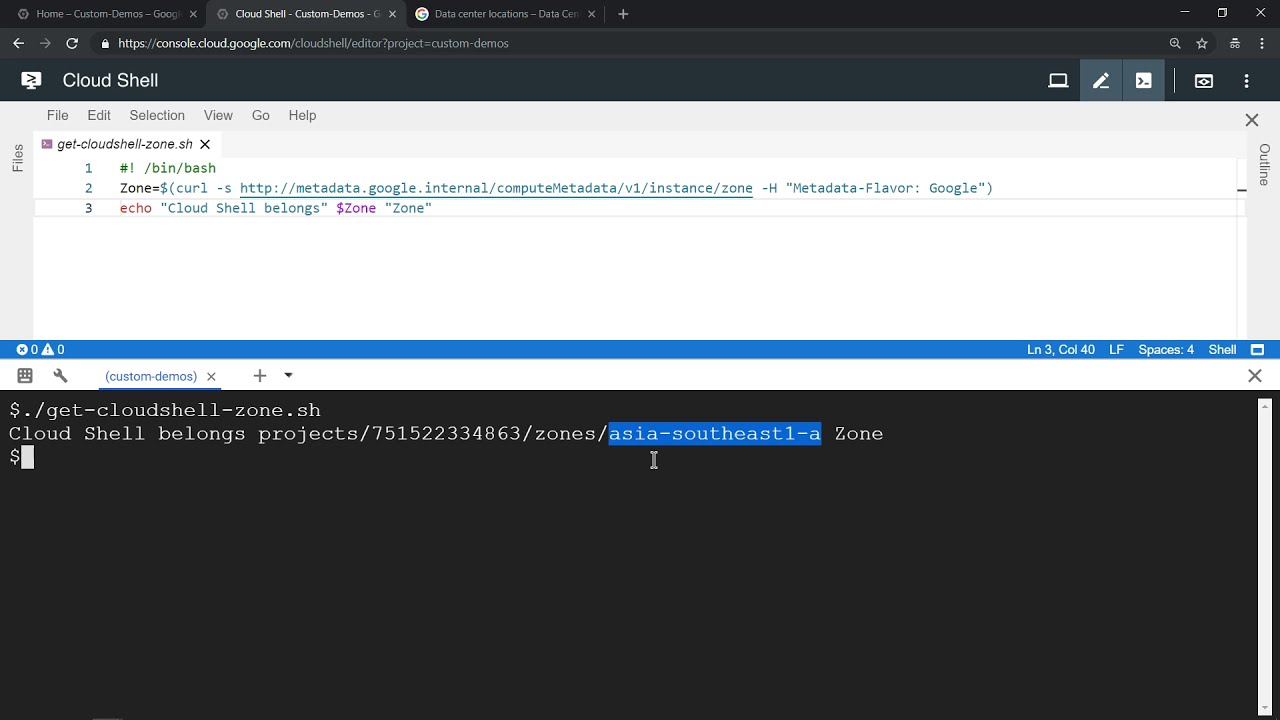Click the Cloud Shell logo icon
Image resolution: width=1280 pixels, height=720 pixels.
click(x=31, y=80)
